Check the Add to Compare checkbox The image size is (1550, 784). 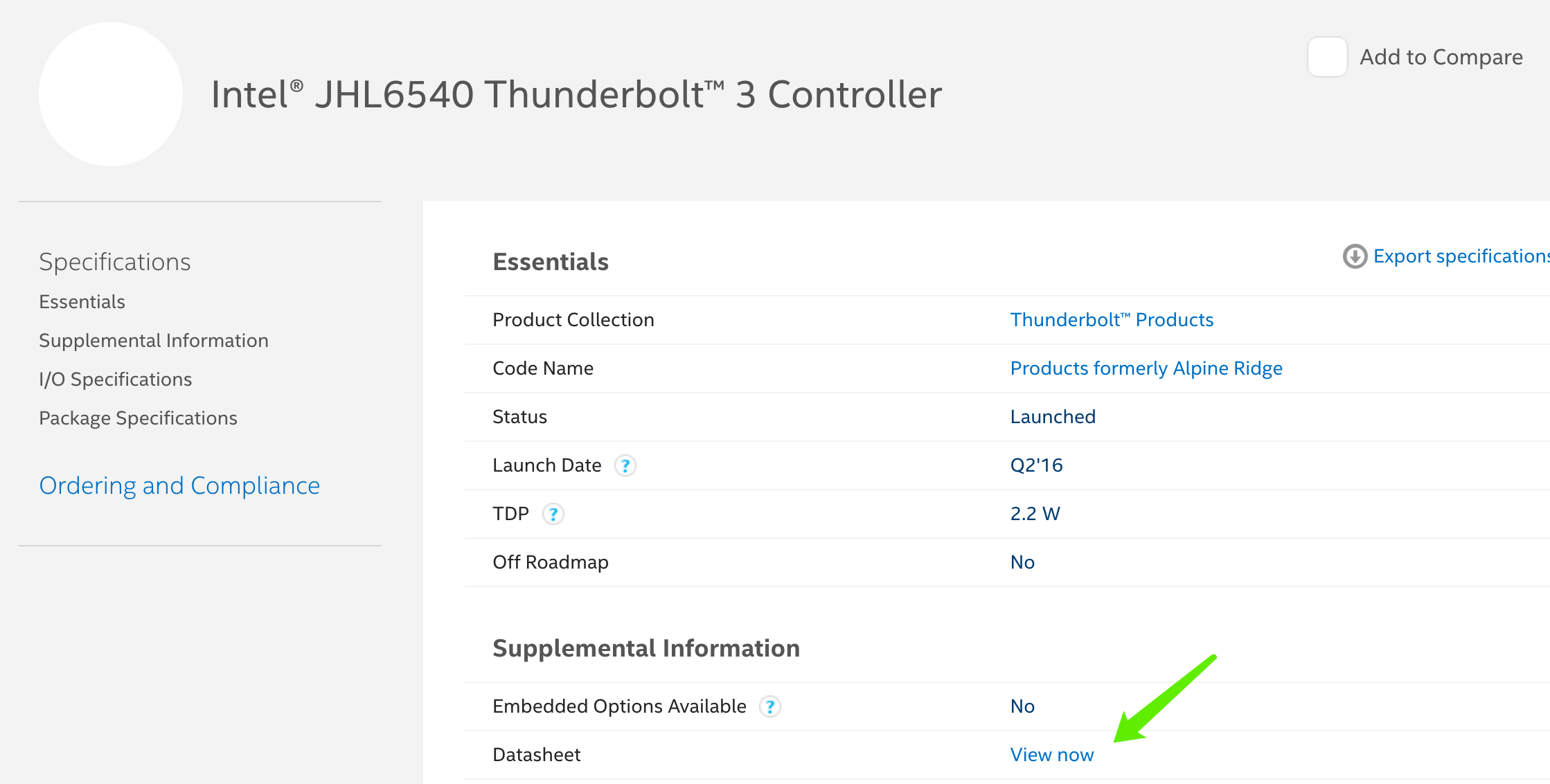click(x=1327, y=57)
